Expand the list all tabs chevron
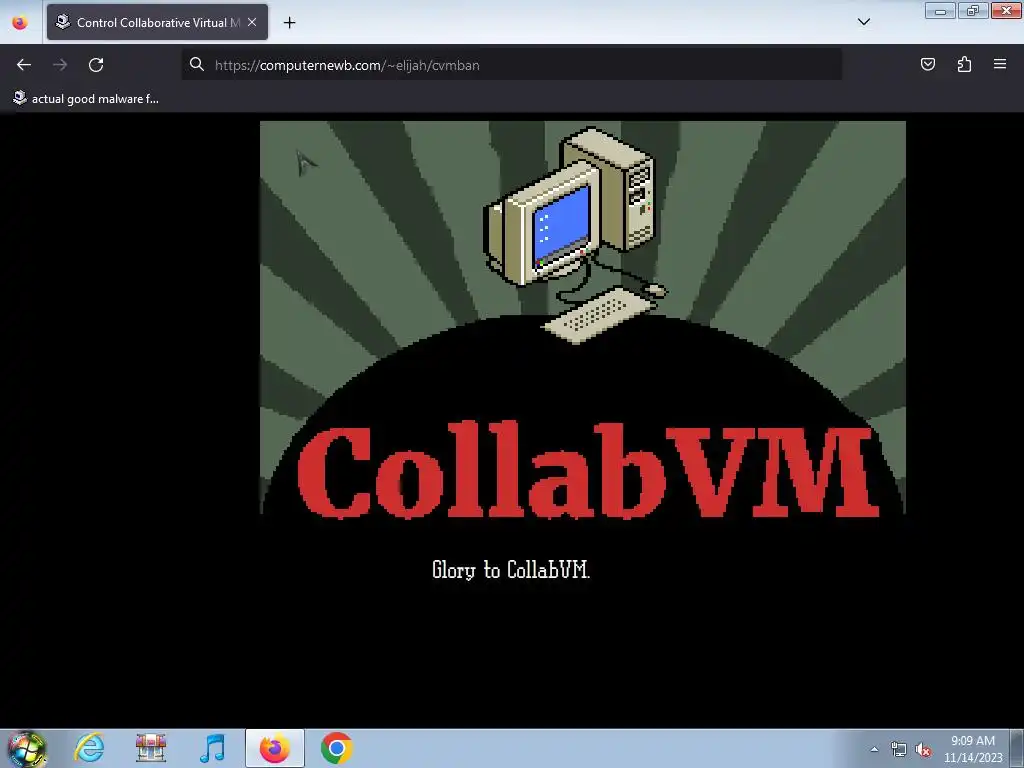 click(863, 22)
